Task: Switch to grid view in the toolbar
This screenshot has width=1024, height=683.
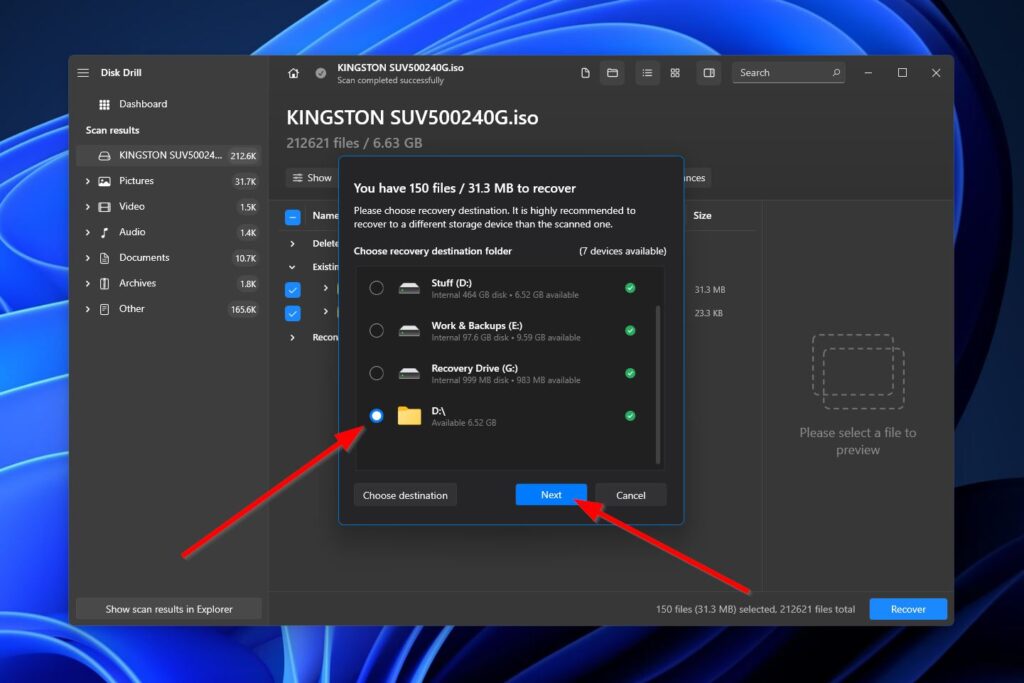Action: pyautogui.click(x=676, y=72)
